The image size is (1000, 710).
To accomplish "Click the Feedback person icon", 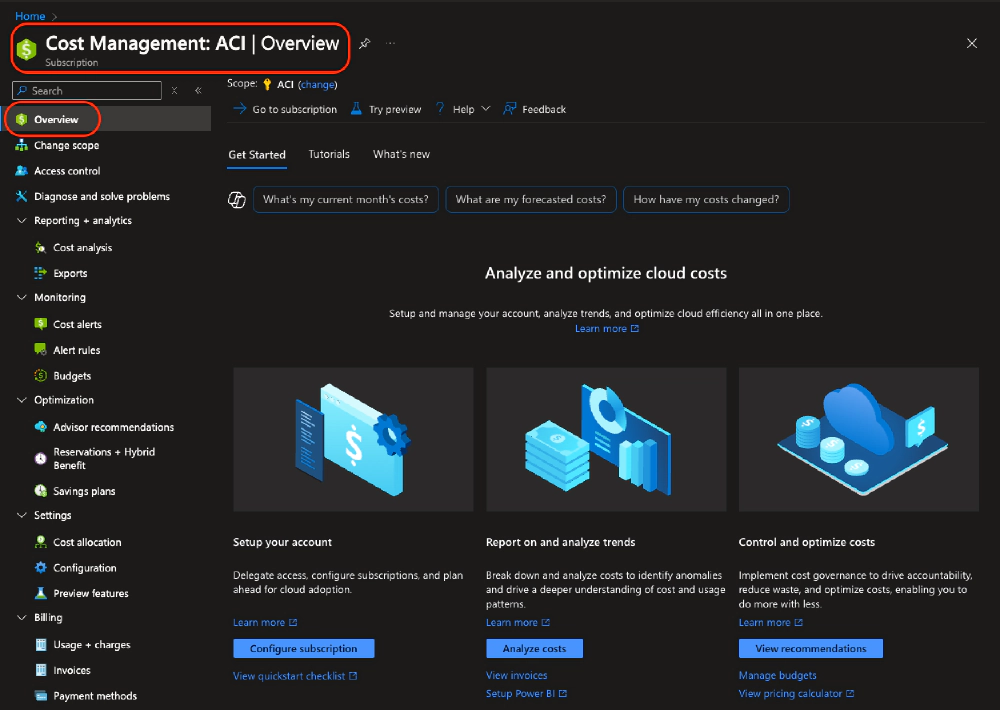I will click(x=509, y=109).
